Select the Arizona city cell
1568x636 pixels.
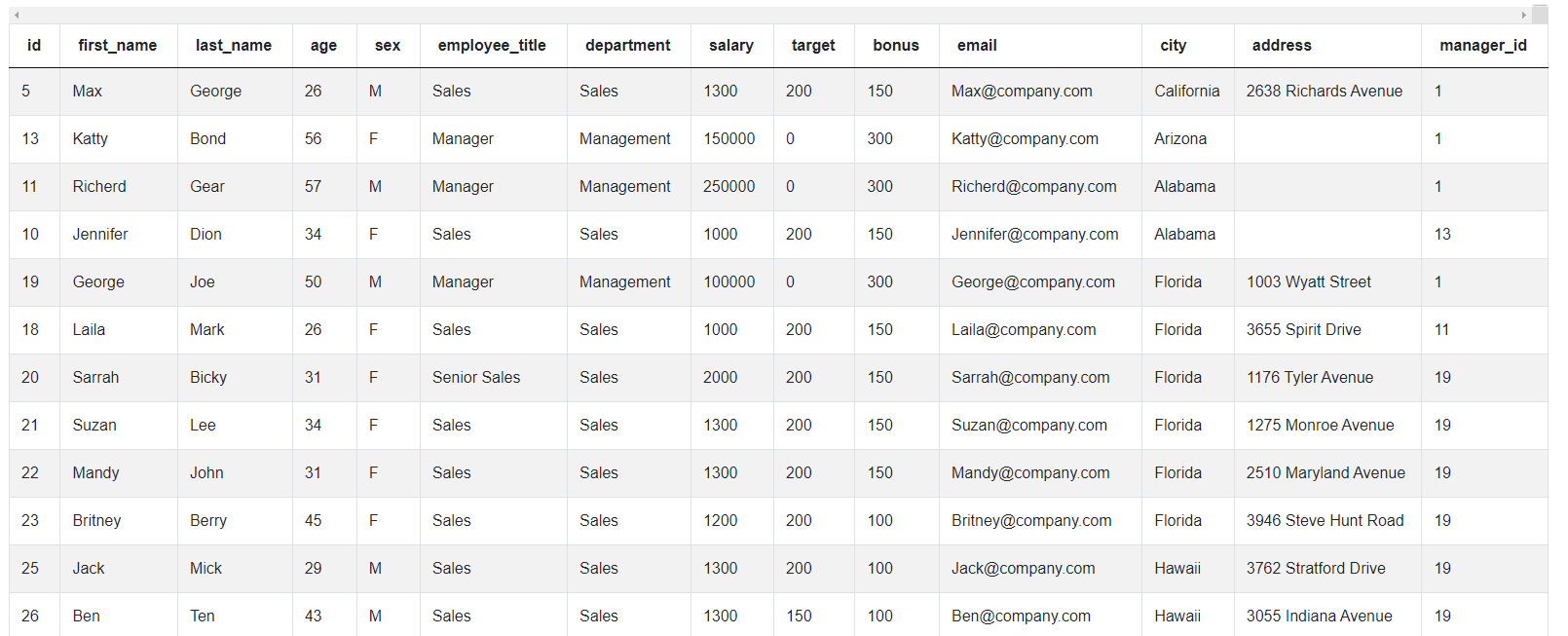click(1188, 139)
